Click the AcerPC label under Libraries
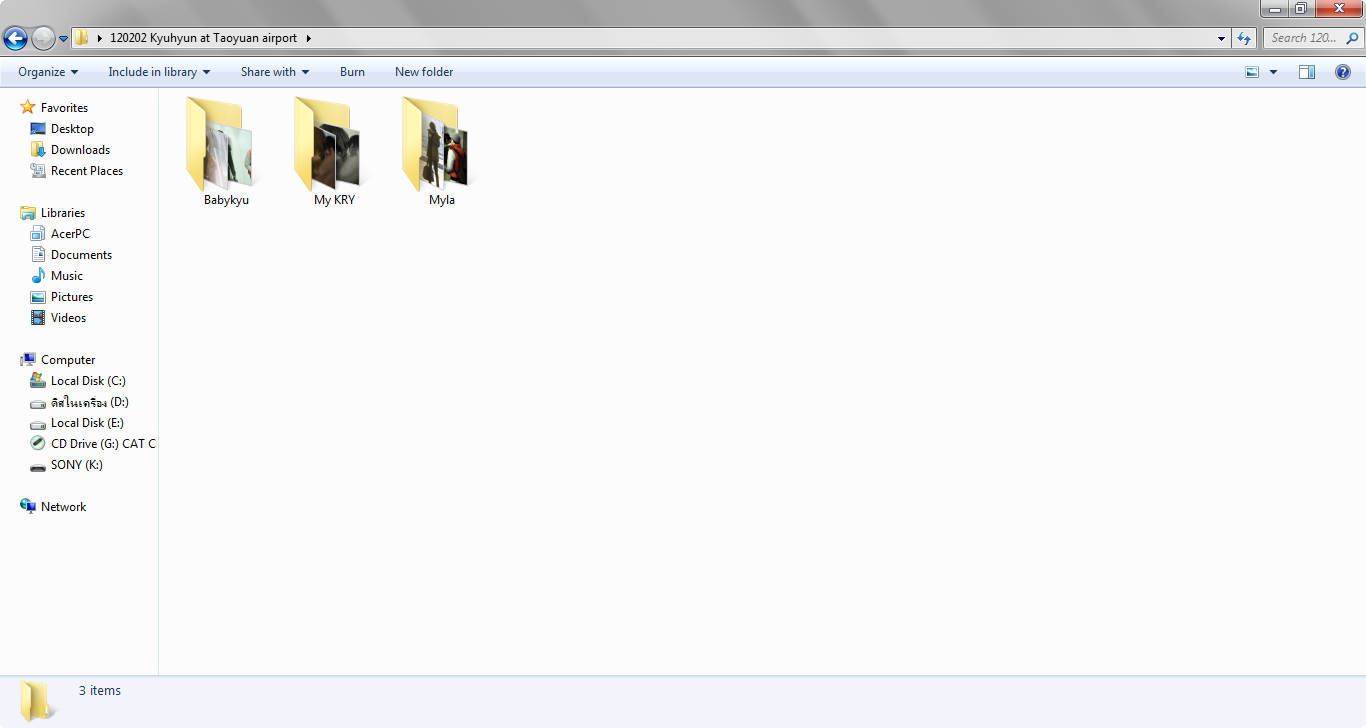 (70, 234)
